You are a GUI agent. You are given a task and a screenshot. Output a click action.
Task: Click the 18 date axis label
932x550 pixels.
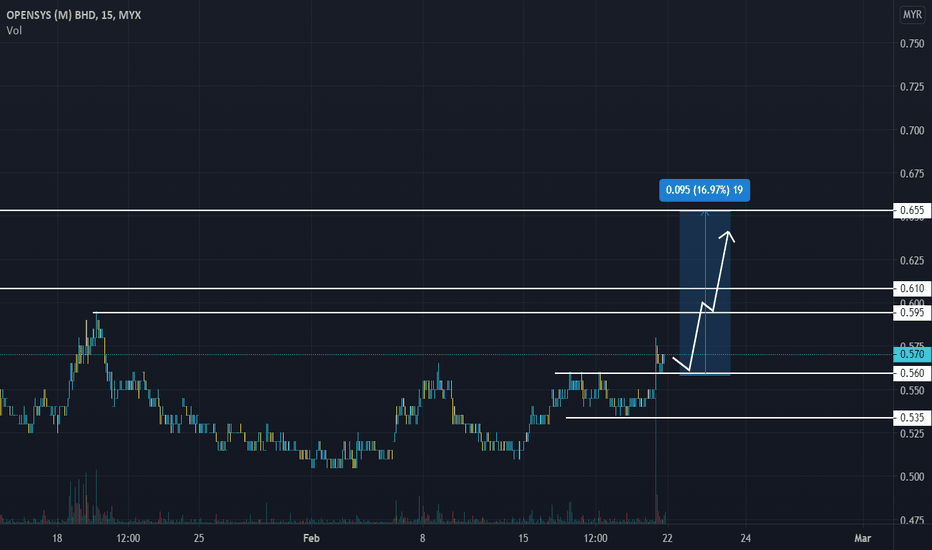pos(57,538)
